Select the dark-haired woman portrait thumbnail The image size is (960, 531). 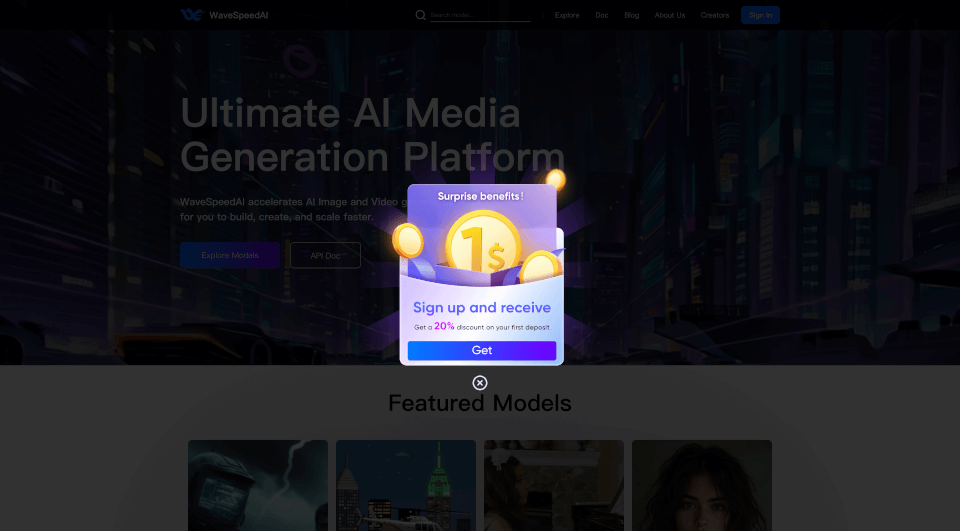pyautogui.click(x=702, y=485)
